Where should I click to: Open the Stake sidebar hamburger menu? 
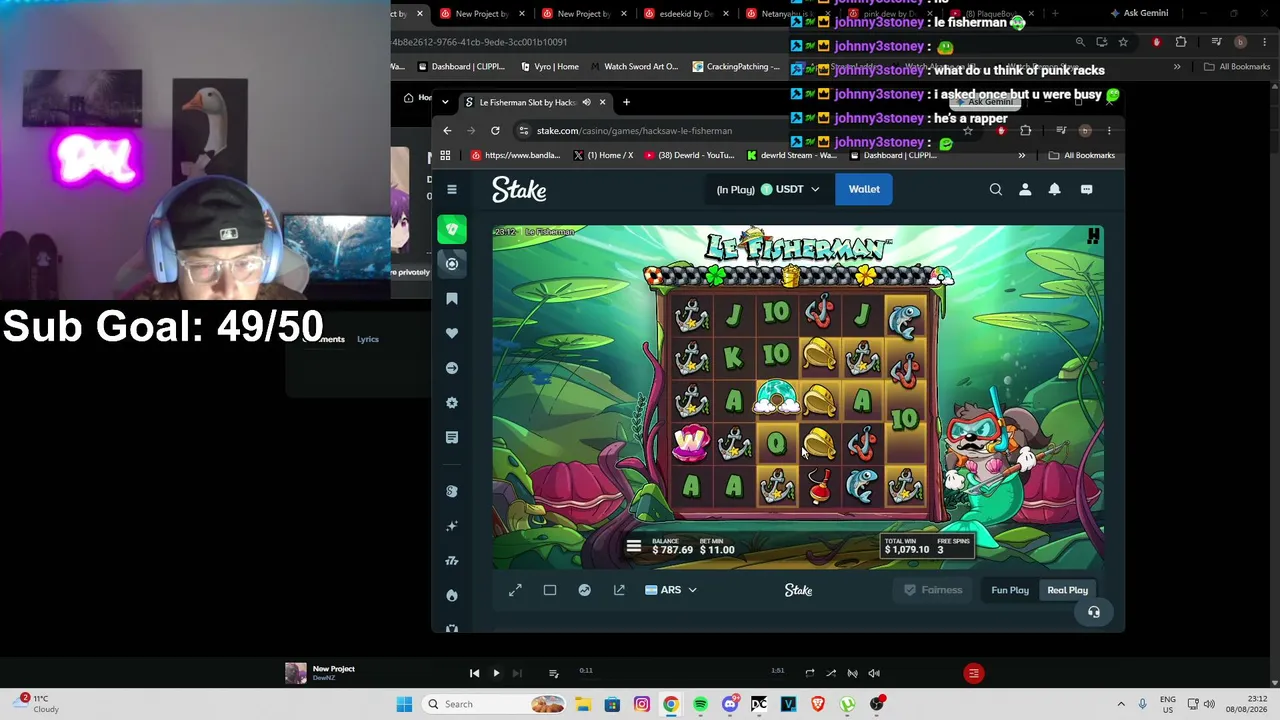coord(452,189)
